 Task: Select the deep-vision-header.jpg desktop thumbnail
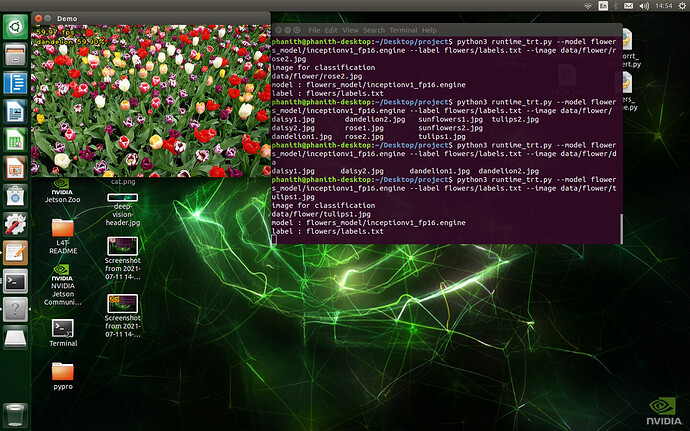123,210
